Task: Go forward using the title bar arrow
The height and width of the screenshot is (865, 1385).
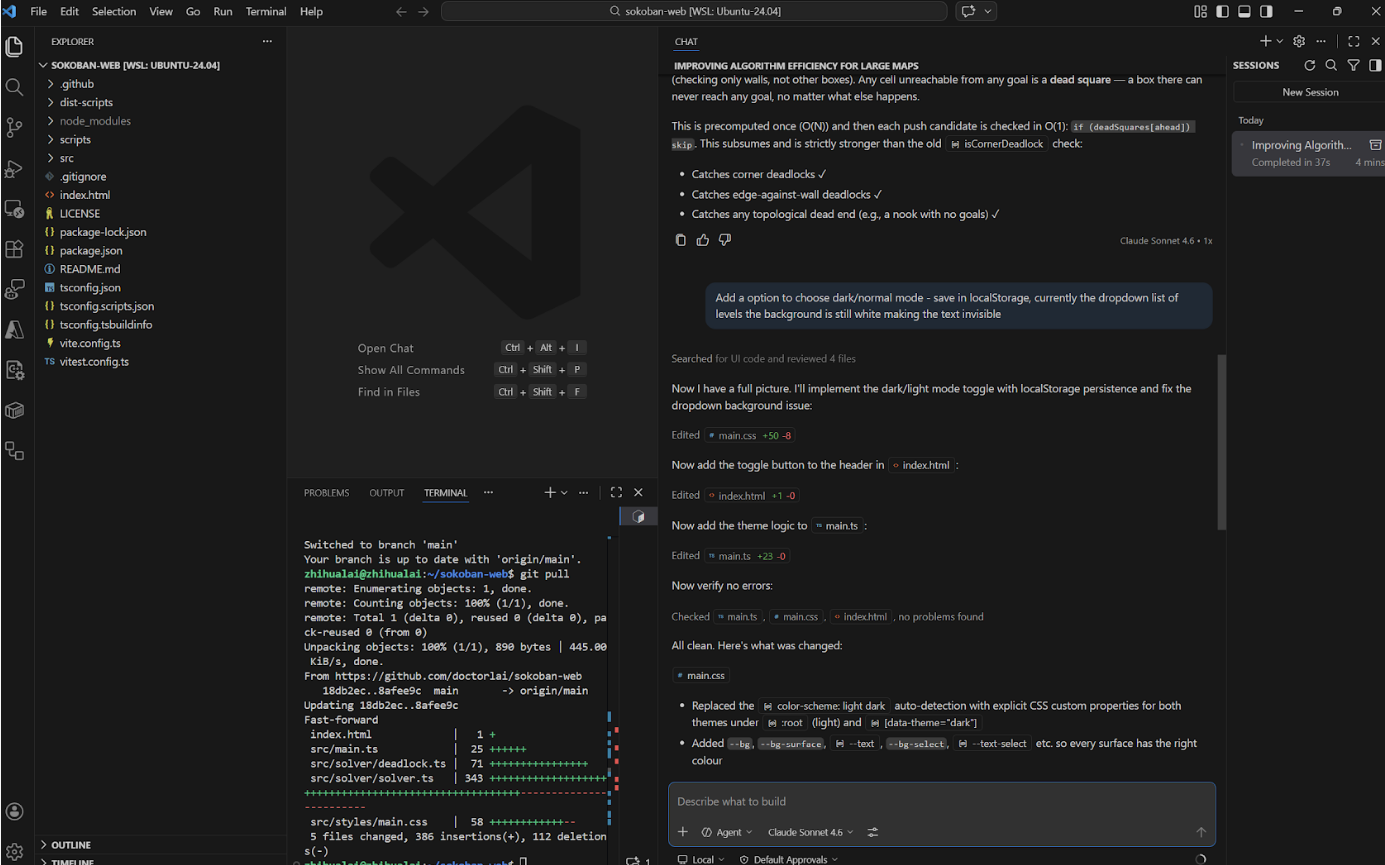Action: coord(423,11)
